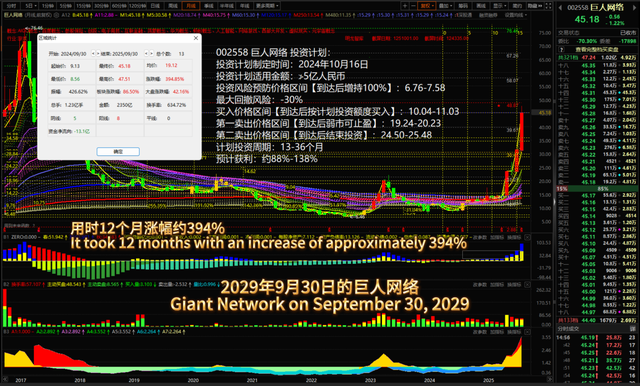Step the start date 2024/09/30 backward
Screen dimensions: 640x386
click(x=93, y=53)
